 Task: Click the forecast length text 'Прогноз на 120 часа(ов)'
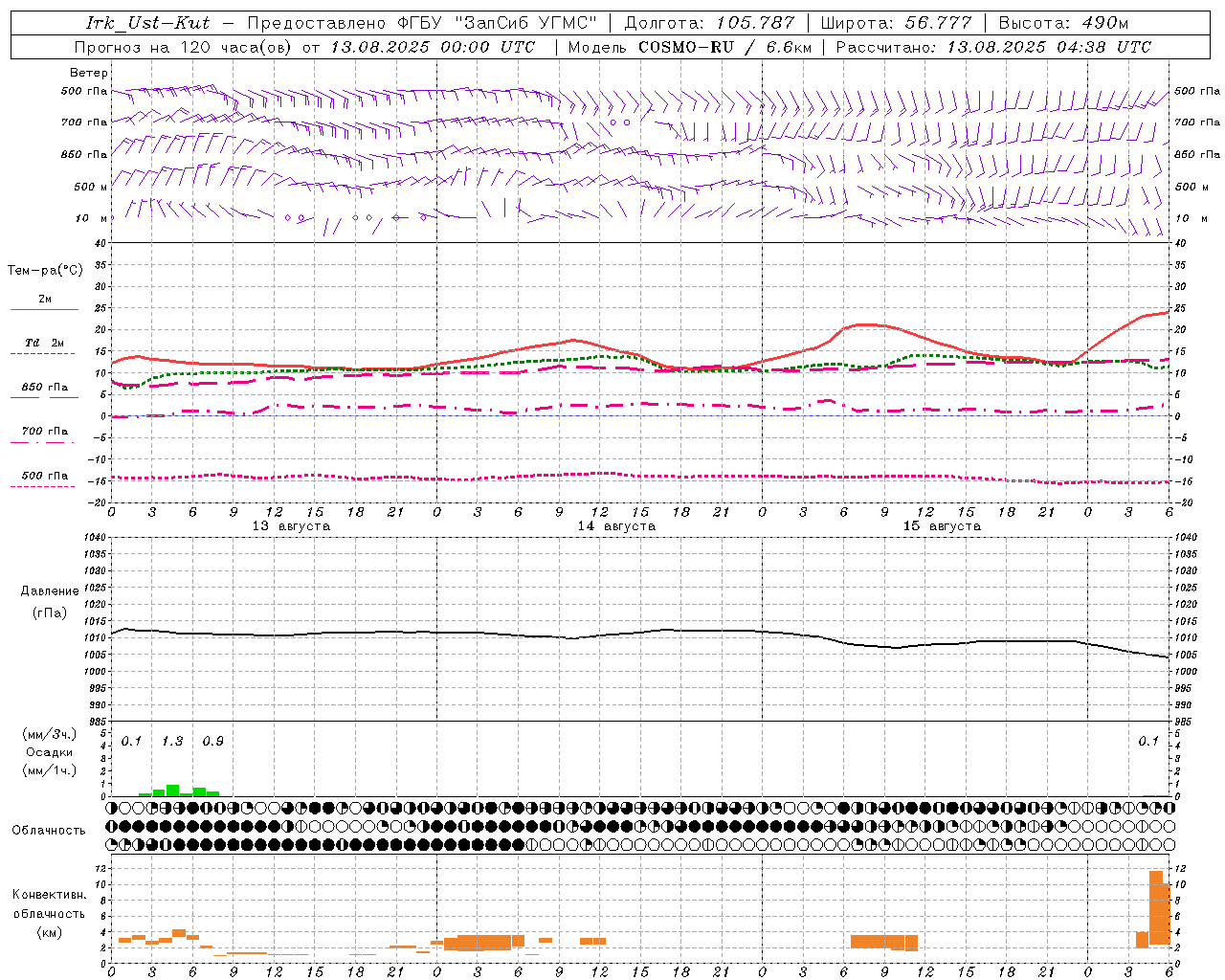(x=182, y=47)
